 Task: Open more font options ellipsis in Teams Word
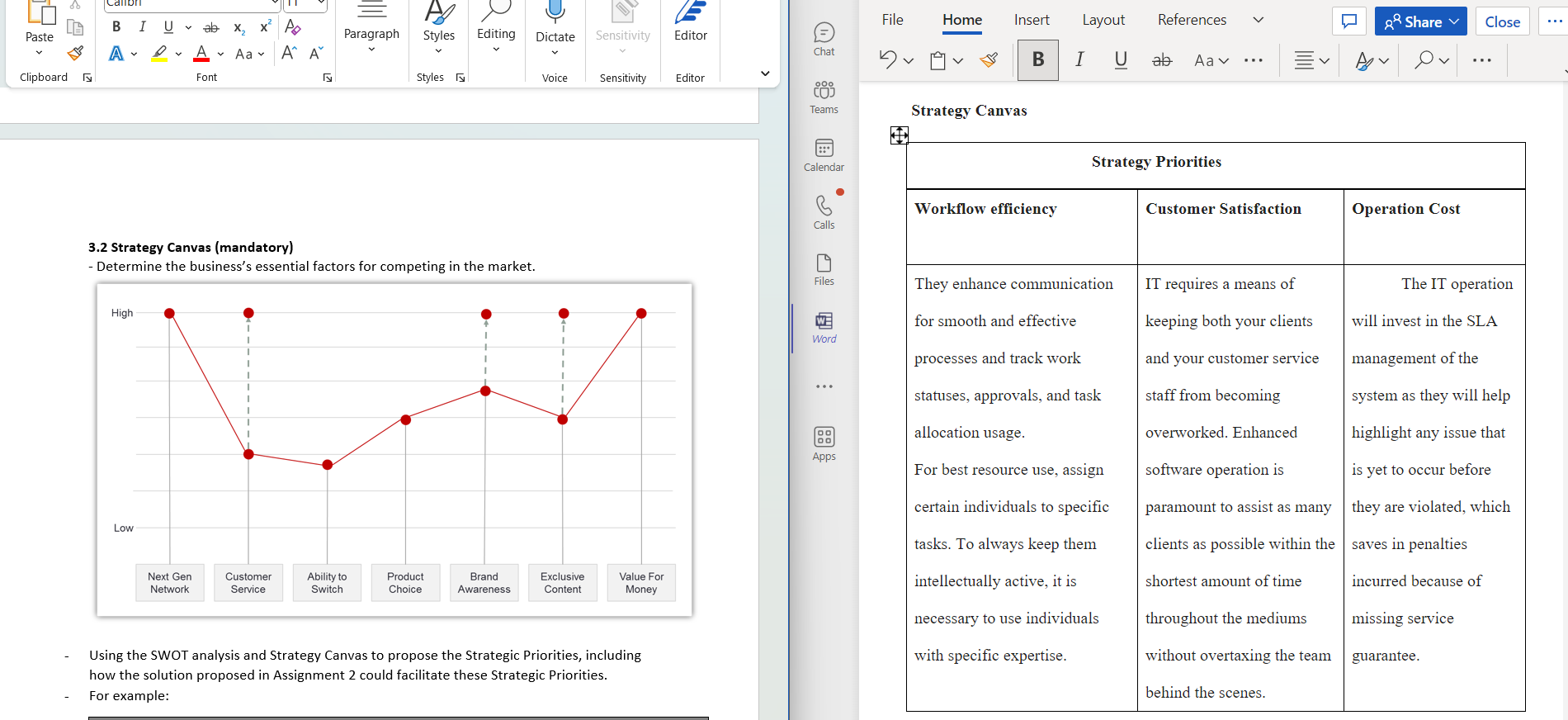[1254, 59]
